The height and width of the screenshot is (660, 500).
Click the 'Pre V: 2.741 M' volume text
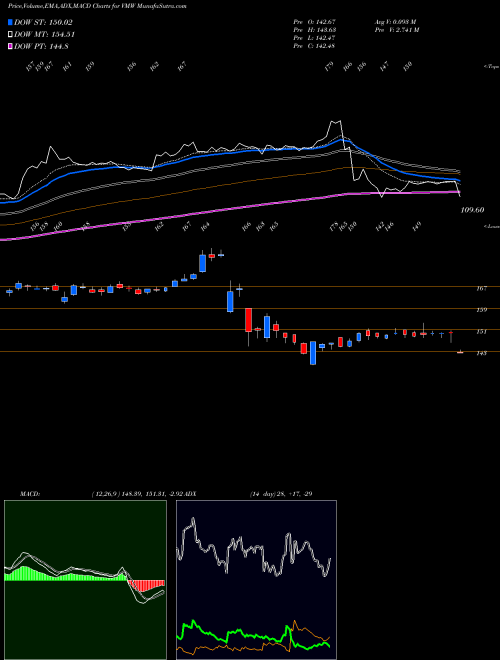(x=396, y=30)
